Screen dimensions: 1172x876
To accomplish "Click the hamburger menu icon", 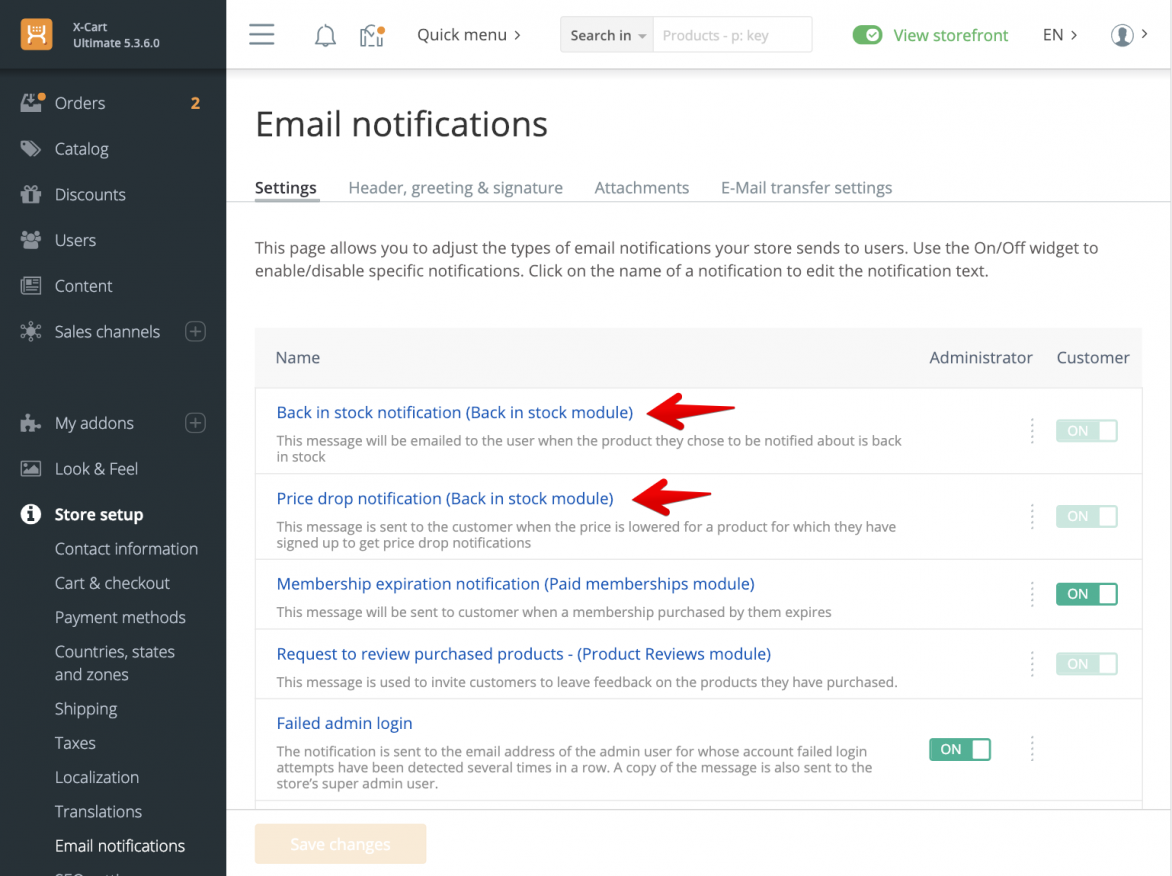I will (261, 34).
